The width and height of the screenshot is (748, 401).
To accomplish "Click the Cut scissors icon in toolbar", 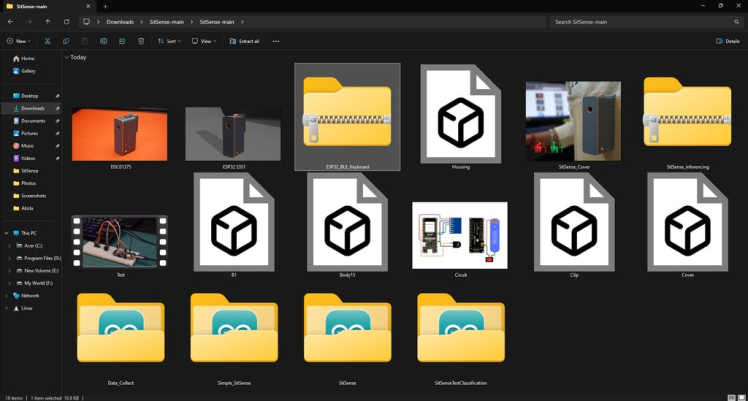I will (x=47, y=41).
